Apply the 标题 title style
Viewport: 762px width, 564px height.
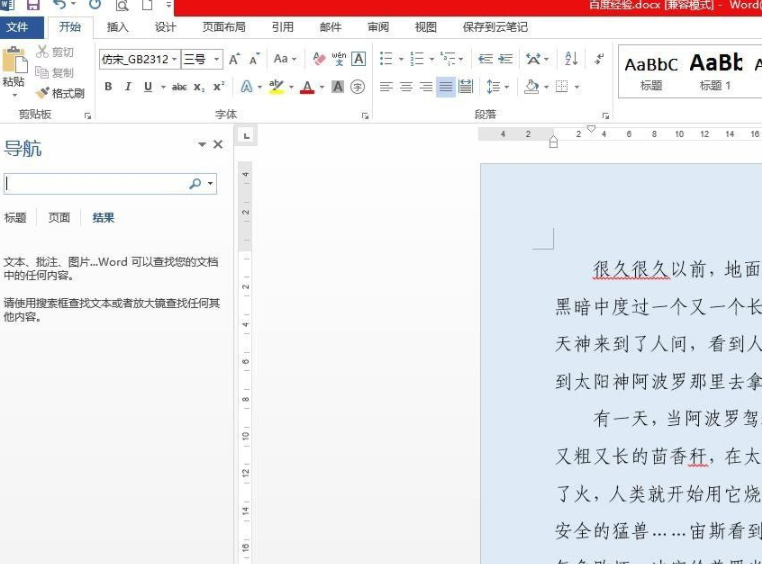[651, 71]
